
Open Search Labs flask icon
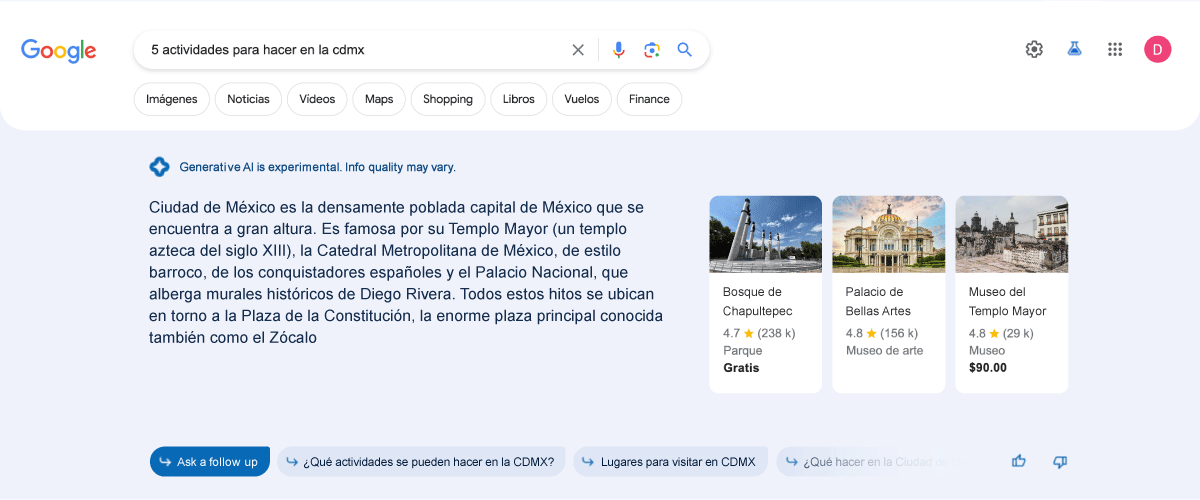tap(1075, 49)
